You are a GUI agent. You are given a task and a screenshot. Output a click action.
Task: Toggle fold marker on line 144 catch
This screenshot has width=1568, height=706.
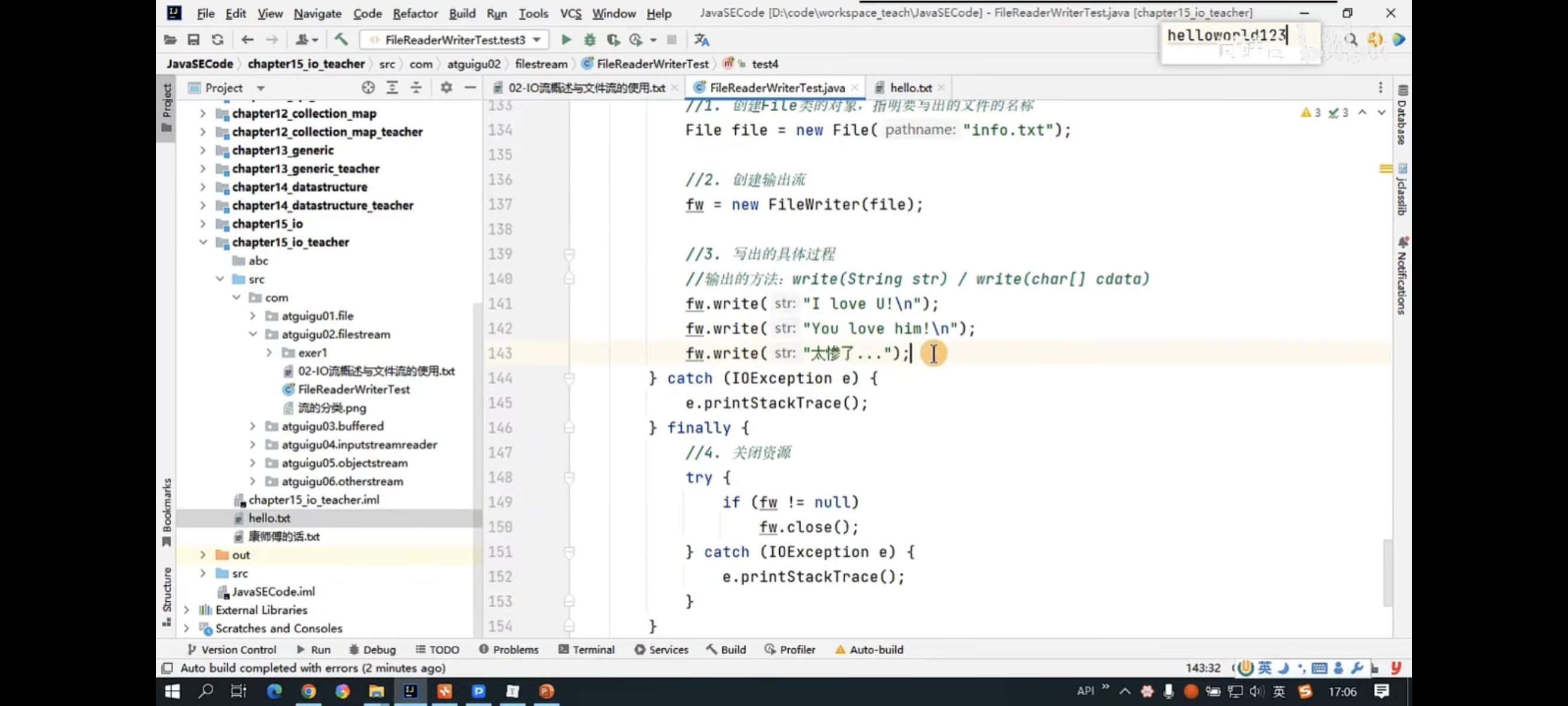[569, 378]
